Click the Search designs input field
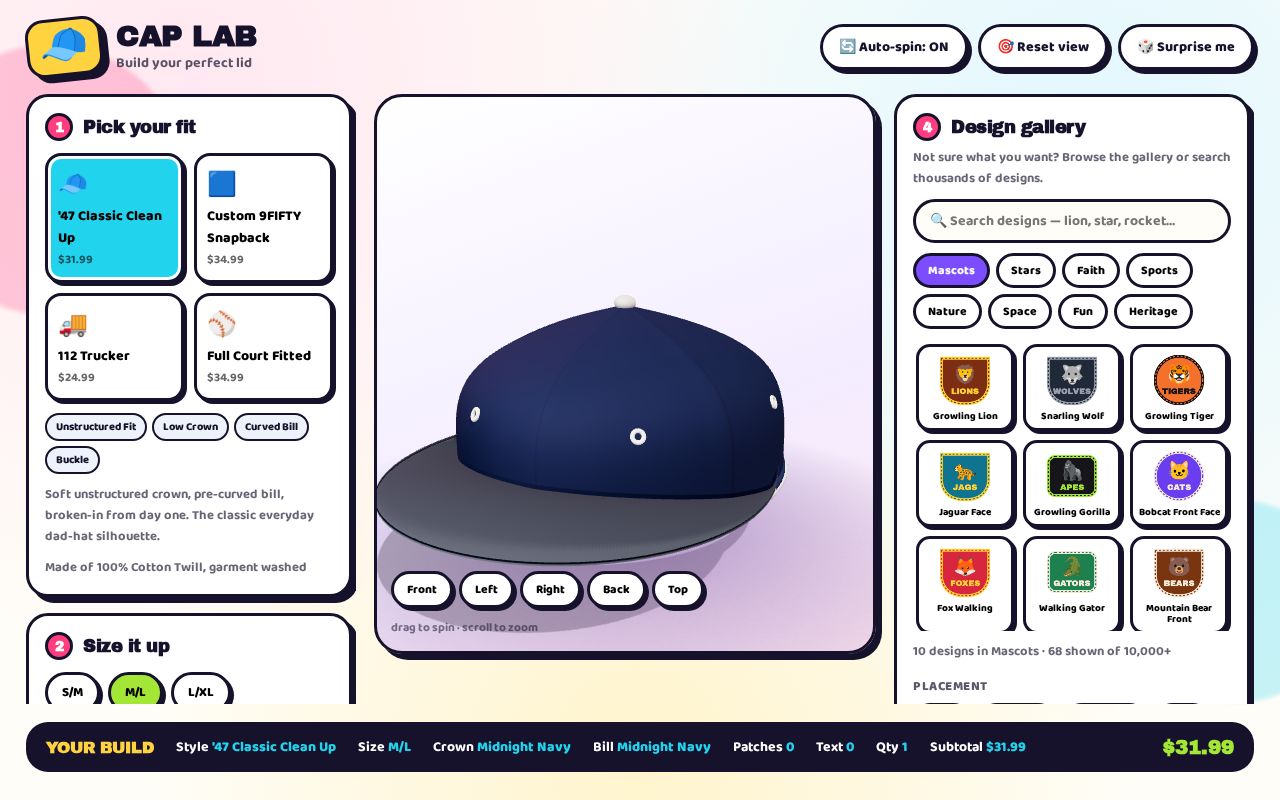The image size is (1280, 800). [1072, 221]
